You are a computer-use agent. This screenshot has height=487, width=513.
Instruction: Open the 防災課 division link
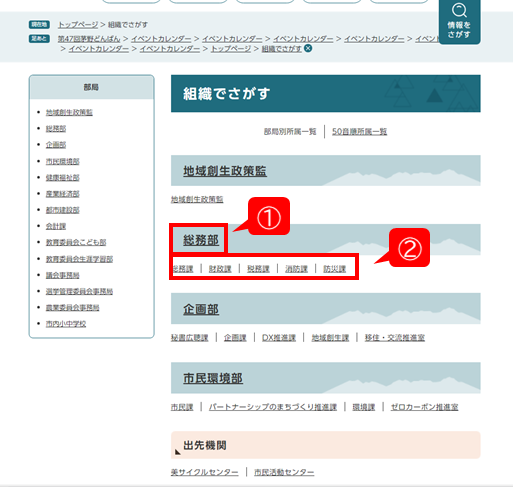point(334,269)
